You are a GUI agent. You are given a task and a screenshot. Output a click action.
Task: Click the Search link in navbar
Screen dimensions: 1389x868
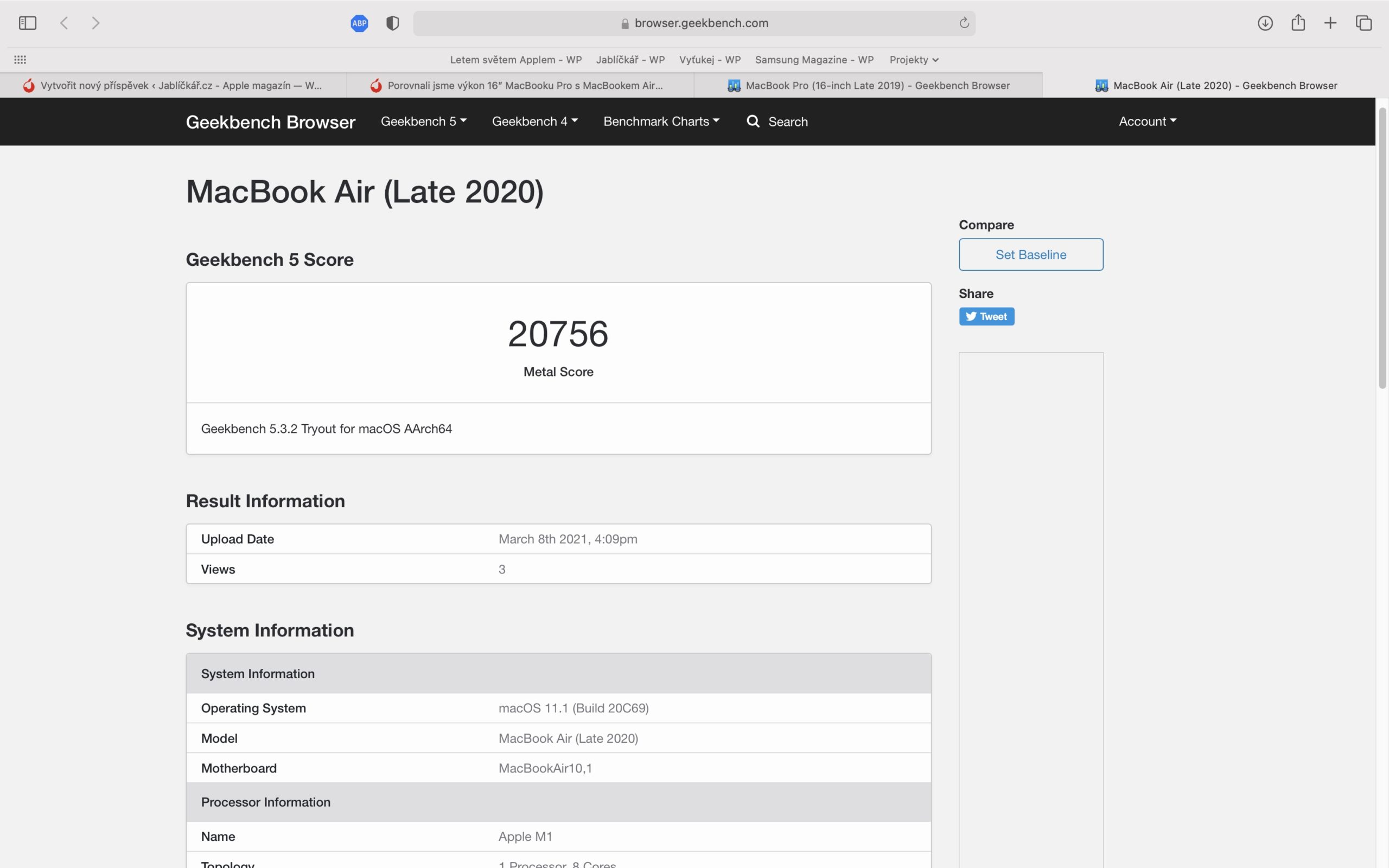pyautogui.click(x=787, y=122)
